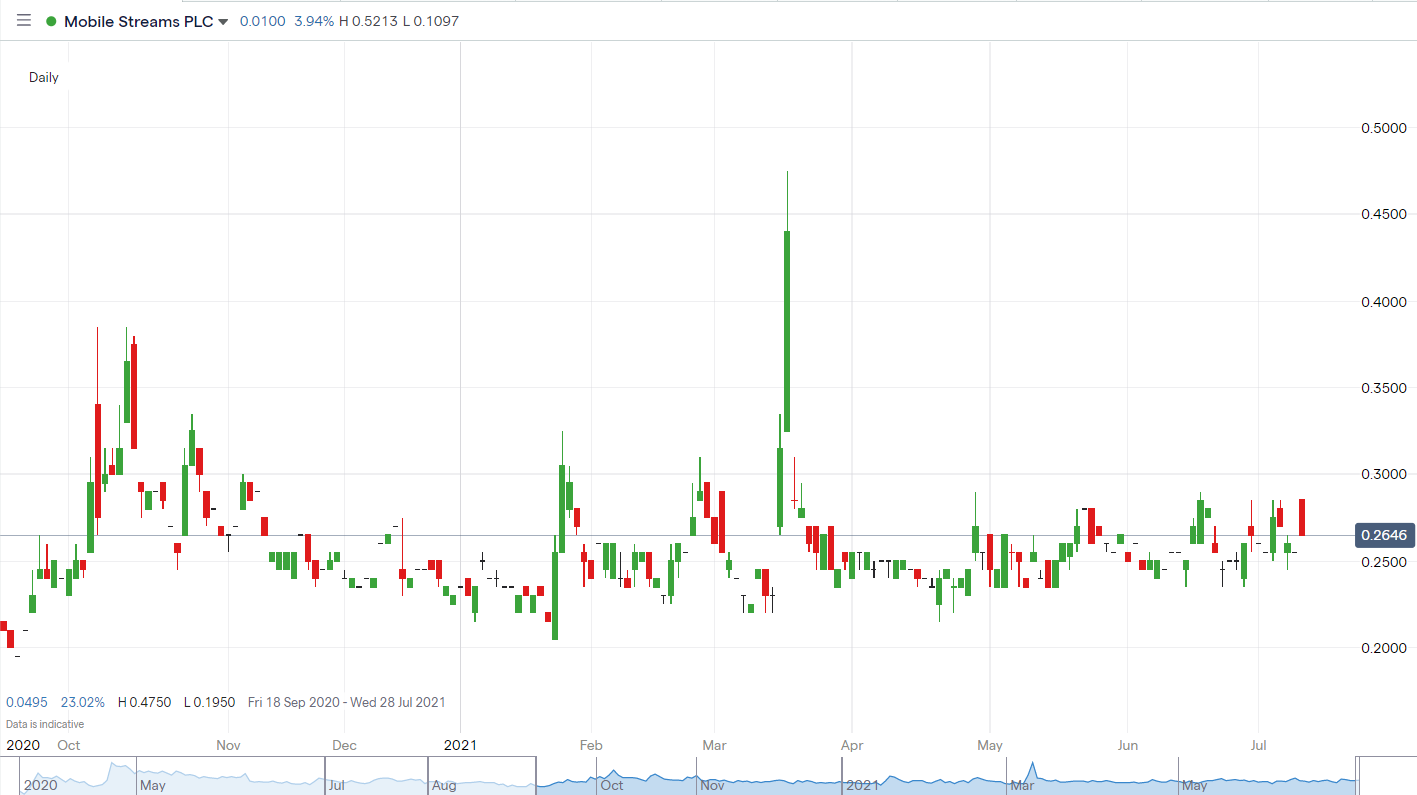Image resolution: width=1417 pixels, height=795 pixels.
Task: Click the 3.94% percentage change indicator
Action: click(313, 20)
